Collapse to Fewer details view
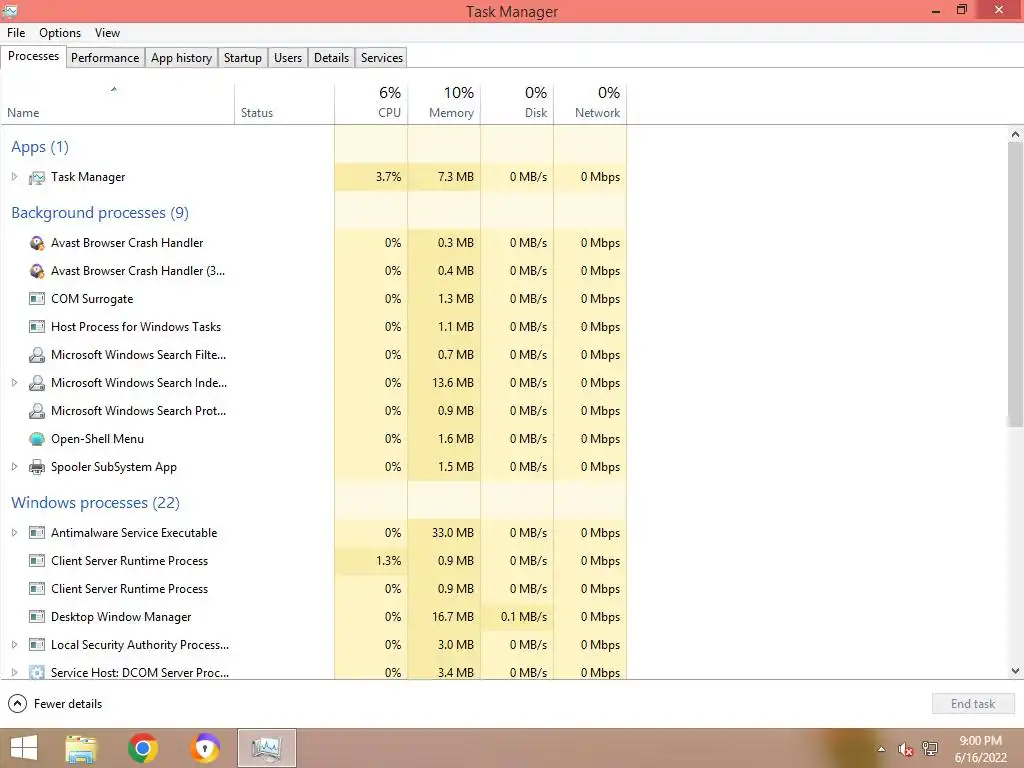The height and width of the screenshot is (768, 1024). pos(55,704)
